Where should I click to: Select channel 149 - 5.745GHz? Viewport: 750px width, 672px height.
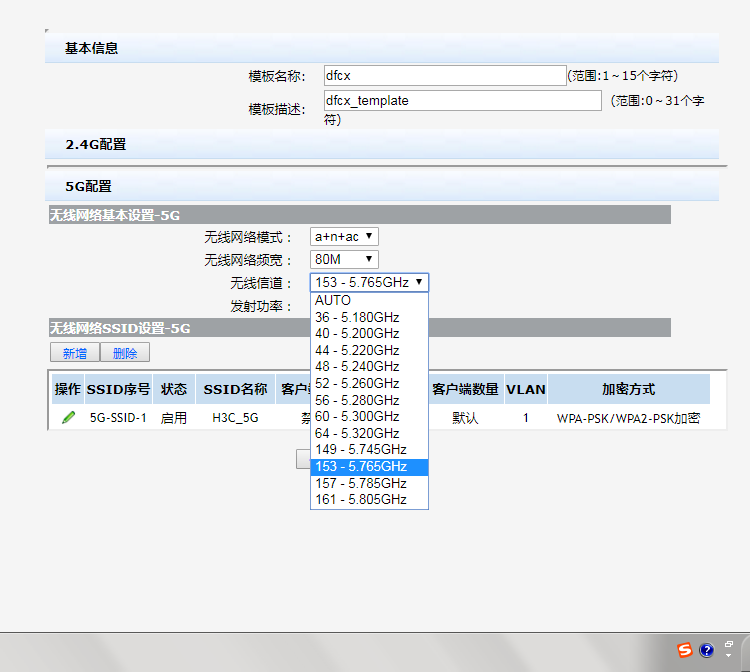click(x=369, y=450)
